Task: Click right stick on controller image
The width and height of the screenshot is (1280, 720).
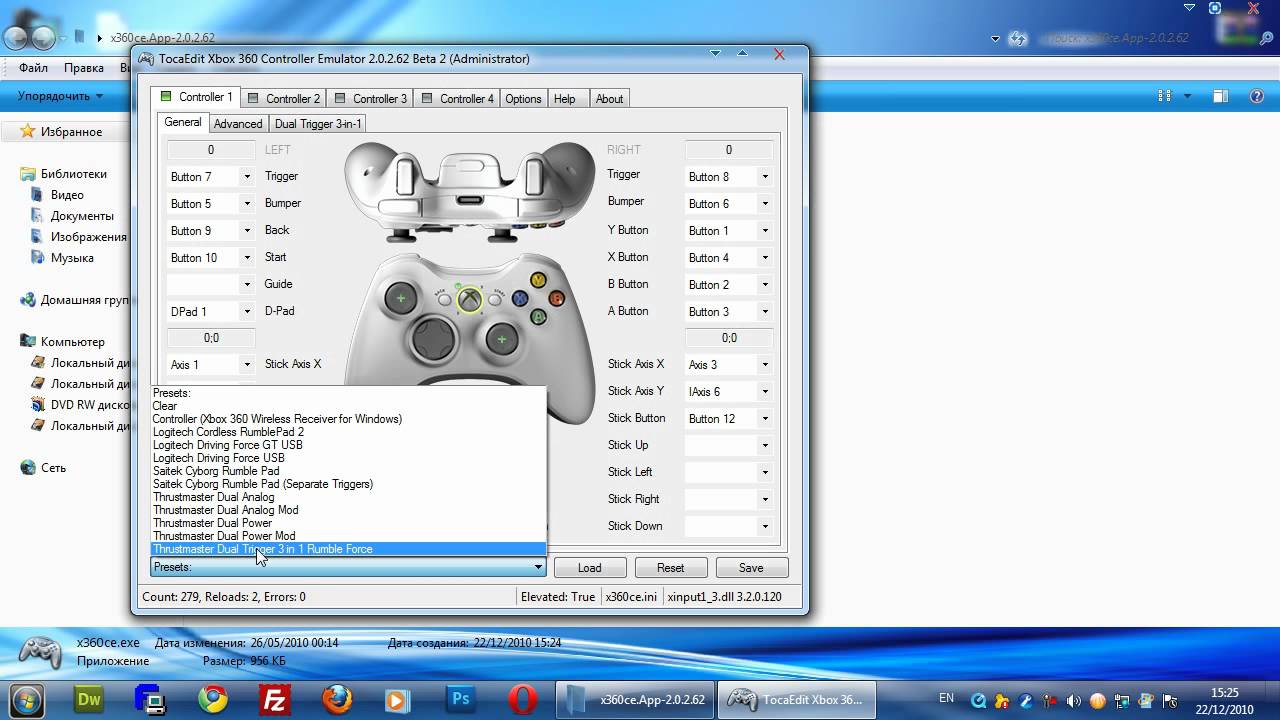Action: click(502, 340)
